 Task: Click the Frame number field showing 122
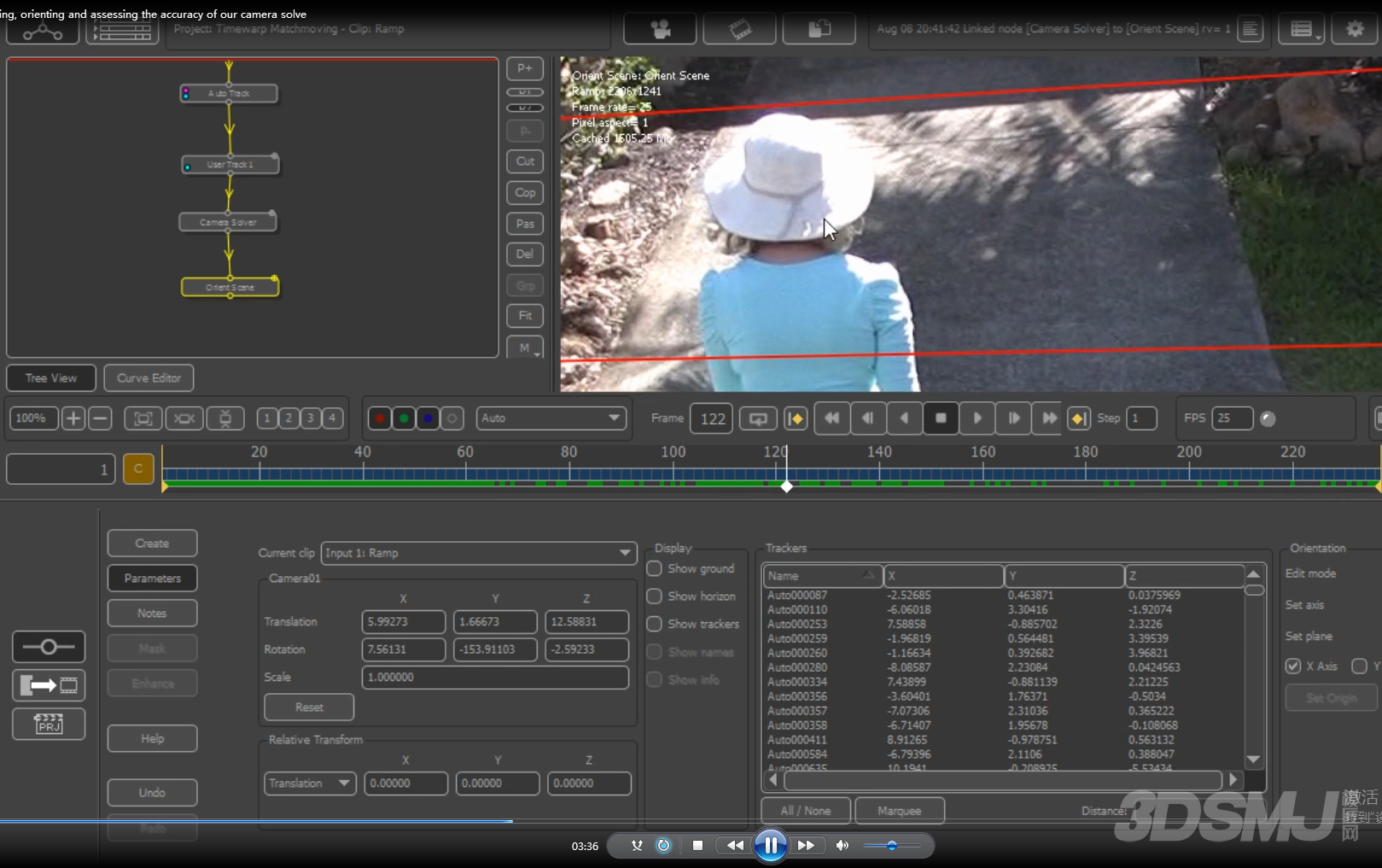(711, 418)
